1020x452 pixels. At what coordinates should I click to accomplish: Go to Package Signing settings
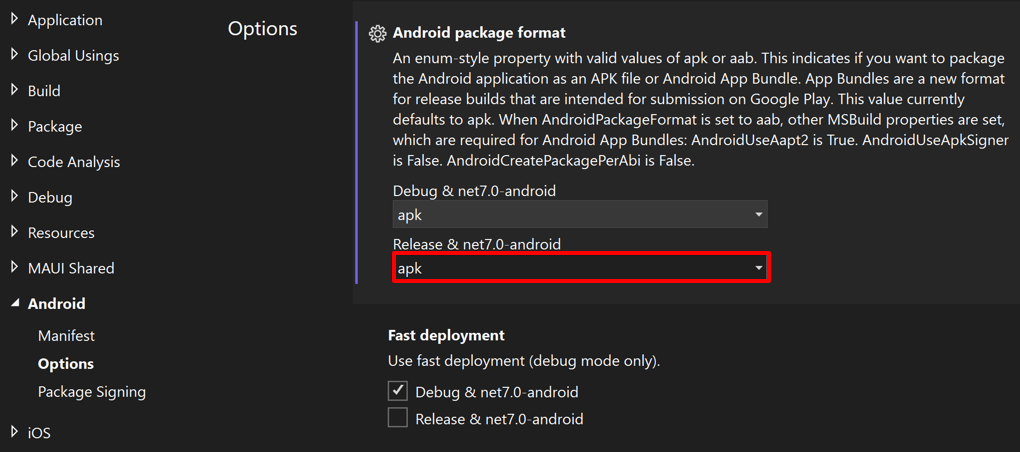point(92,392)
